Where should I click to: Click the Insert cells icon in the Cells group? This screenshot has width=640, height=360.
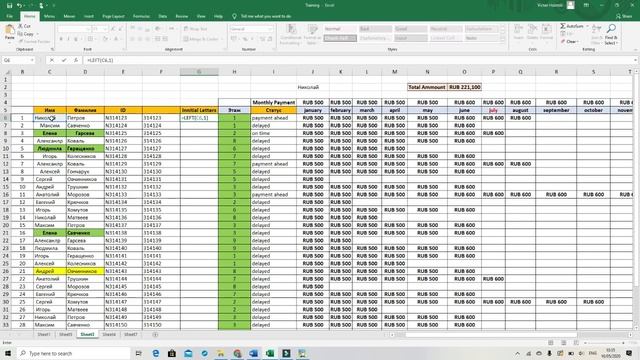point(518,29)
